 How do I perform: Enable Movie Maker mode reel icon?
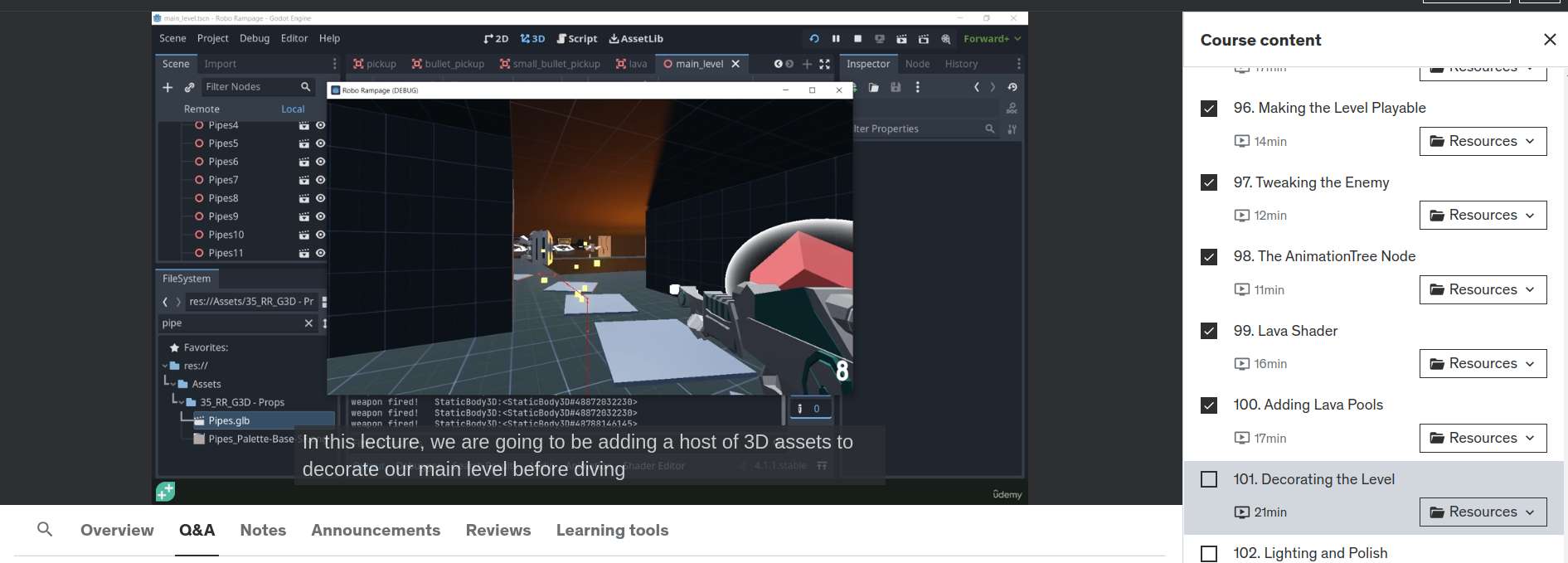click(x=945, y=39)
